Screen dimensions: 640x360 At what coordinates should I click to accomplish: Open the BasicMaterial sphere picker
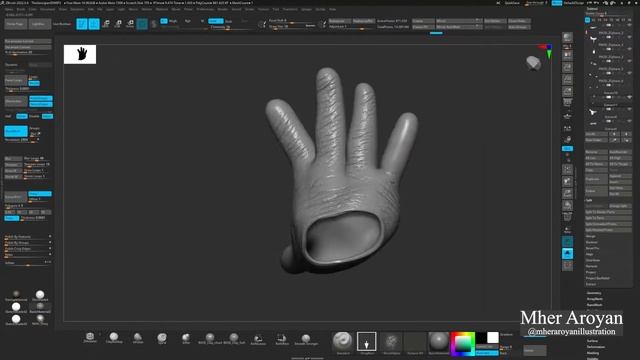coord(439,342)
